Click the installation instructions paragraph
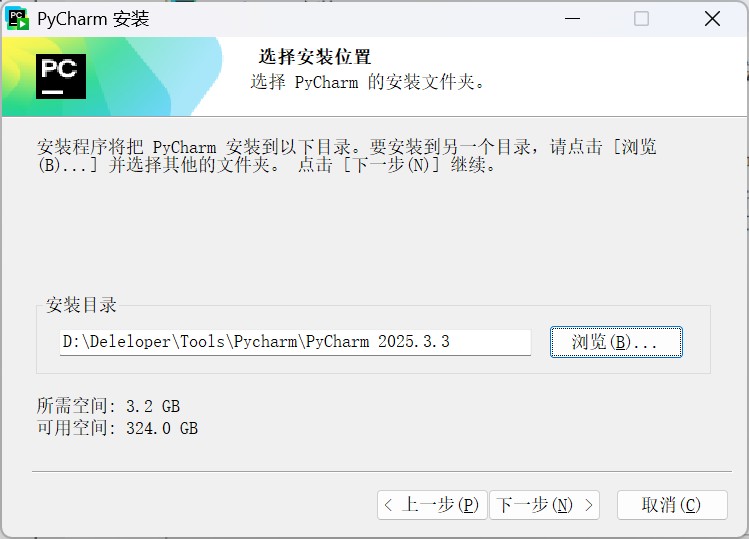This screenshot has height=539, width=749. pyautogui.click(x=347, y=156)
